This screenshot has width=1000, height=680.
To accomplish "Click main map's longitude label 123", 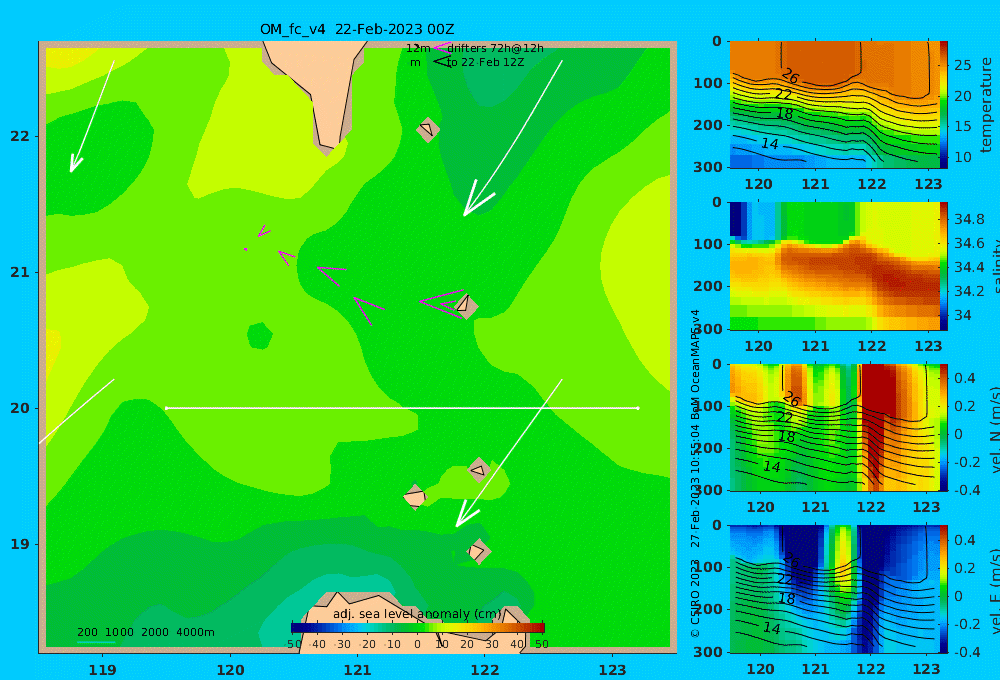I will coord(612,670).
